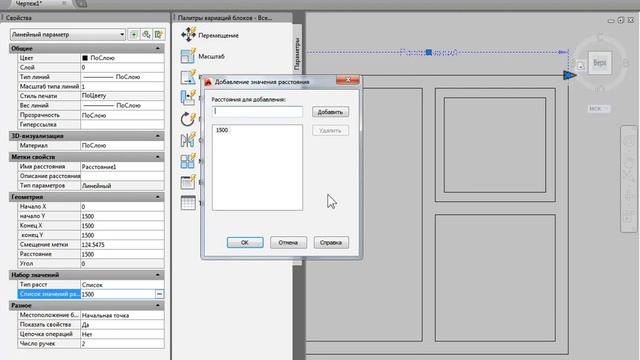Image resolution: width=640 pixels, height=360 pixels.
Task: Click ViewCube up arrow icon
Action: 581,66
